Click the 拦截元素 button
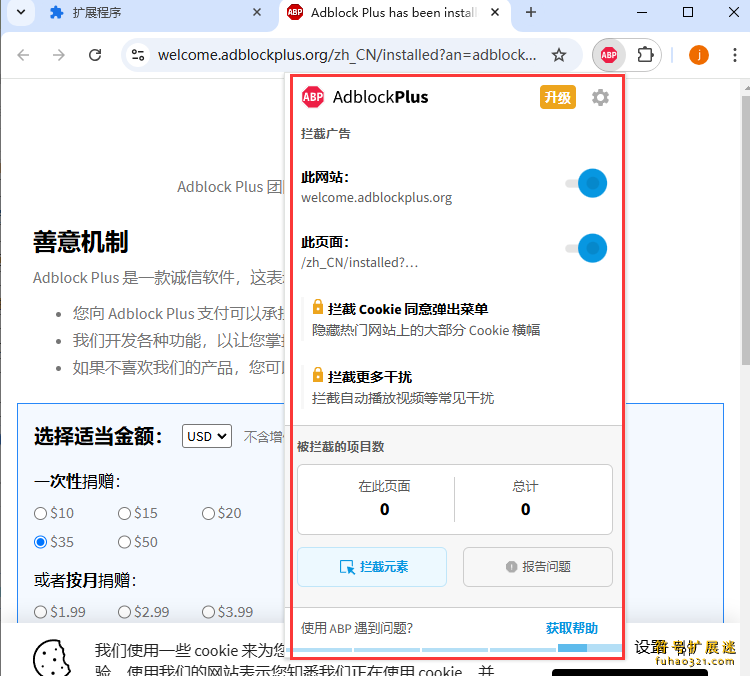750x676 pixels. 372,567
